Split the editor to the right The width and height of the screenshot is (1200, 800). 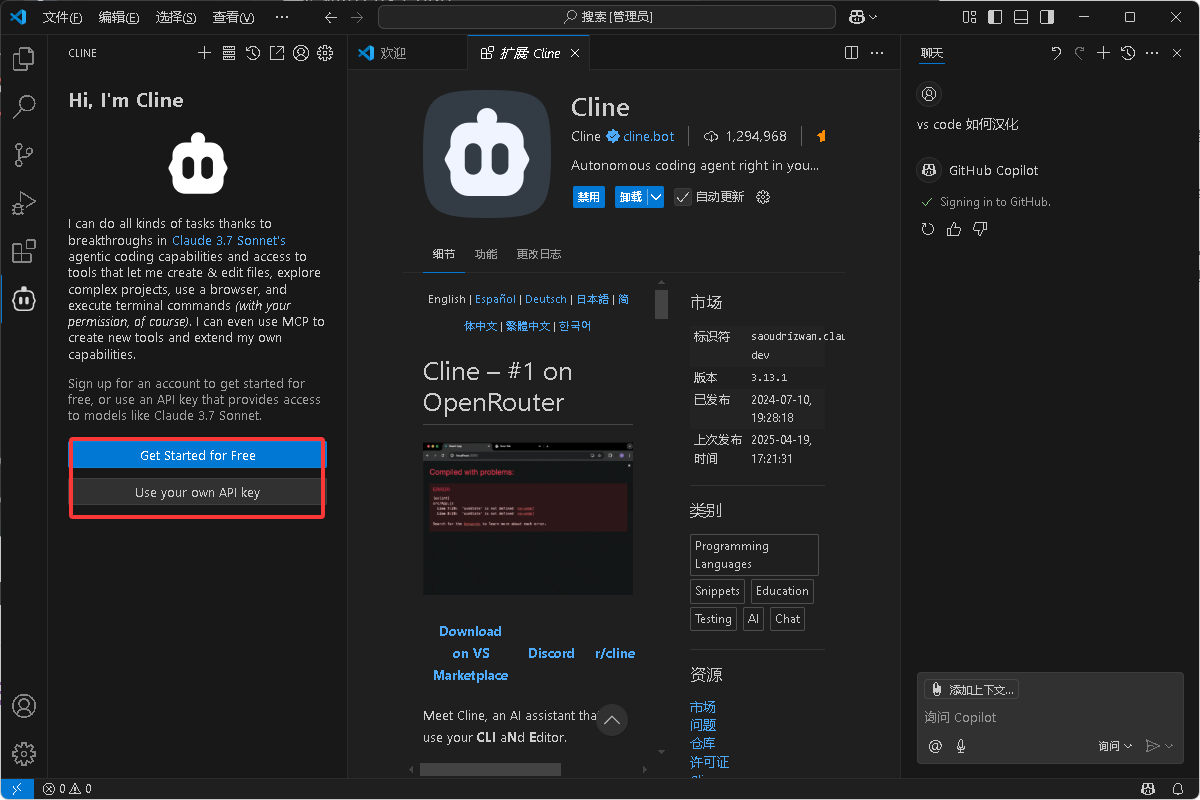pos(852,53)
